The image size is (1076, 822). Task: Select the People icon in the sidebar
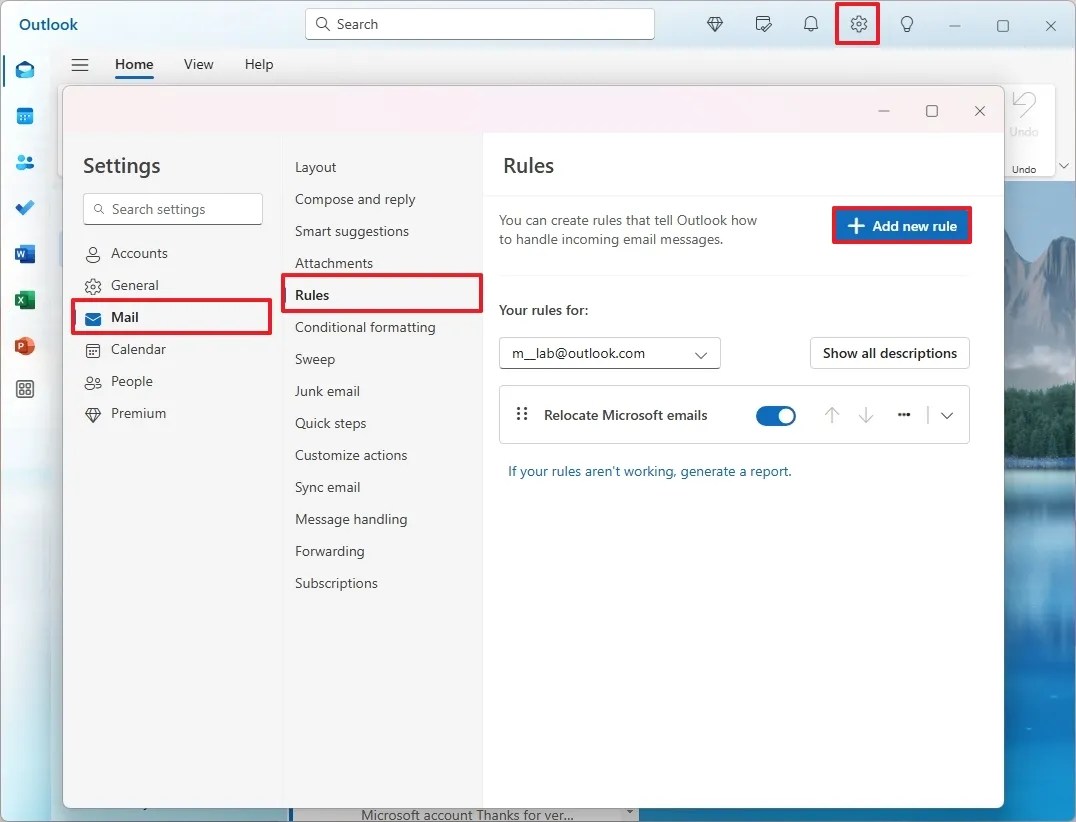pos(24,162)
